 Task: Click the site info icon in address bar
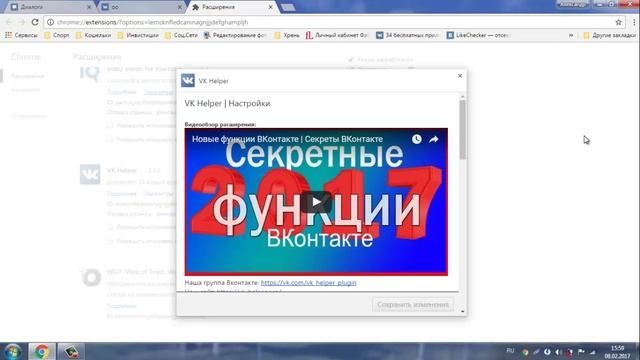tap(50, 22)
